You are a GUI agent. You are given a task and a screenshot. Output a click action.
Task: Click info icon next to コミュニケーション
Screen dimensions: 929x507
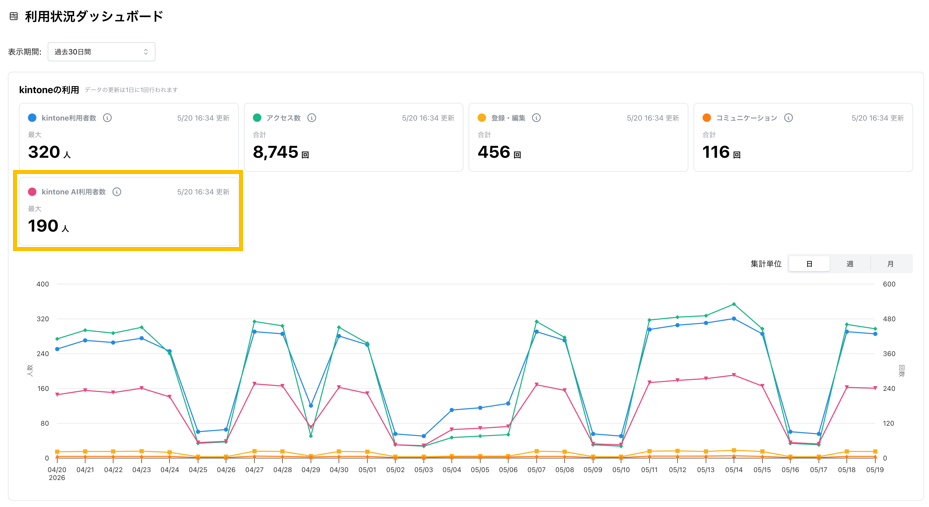tap(789, 118)
